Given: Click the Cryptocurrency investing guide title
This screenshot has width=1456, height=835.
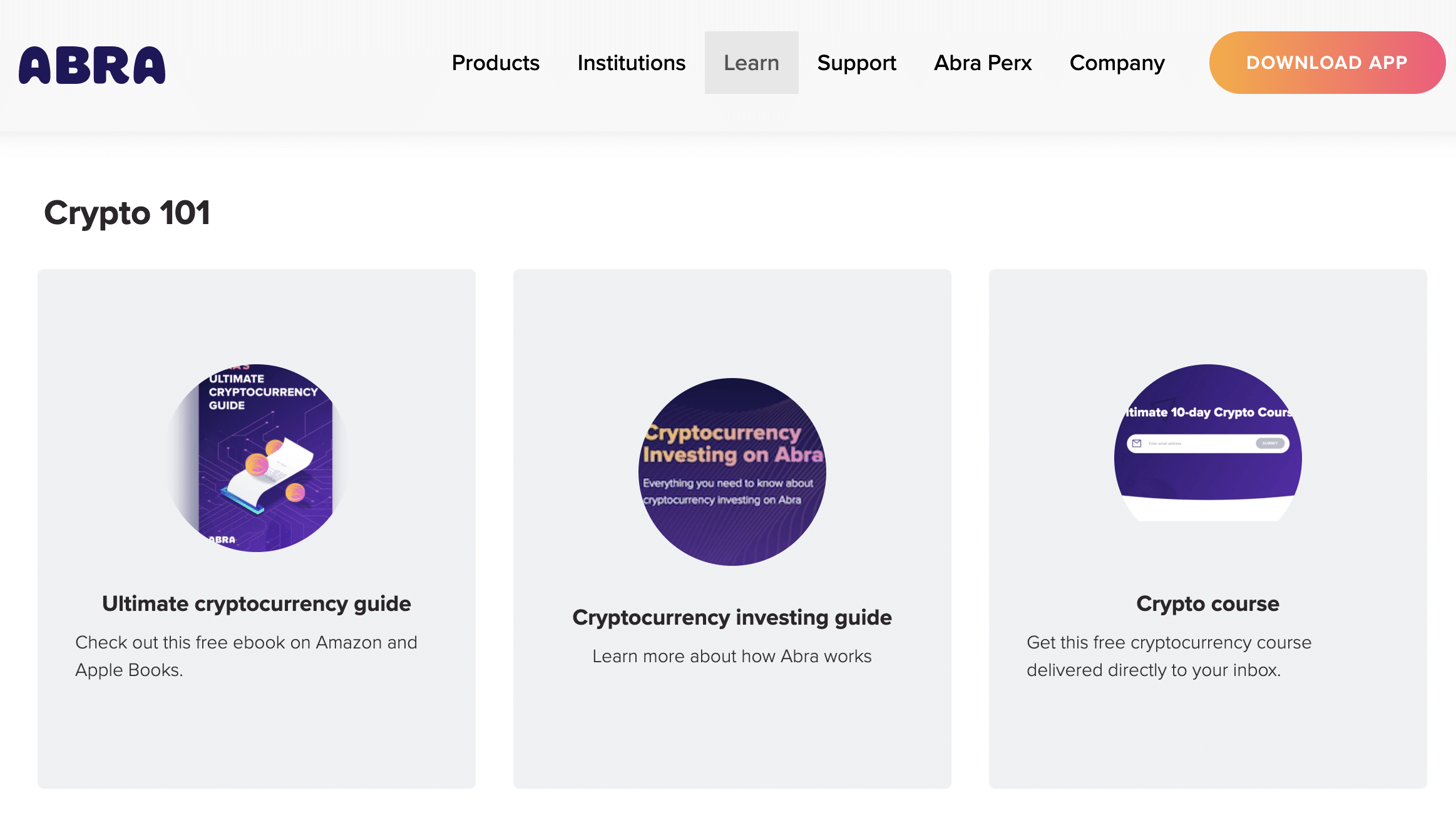Looking at the screenshot, I should click(732, 618).
